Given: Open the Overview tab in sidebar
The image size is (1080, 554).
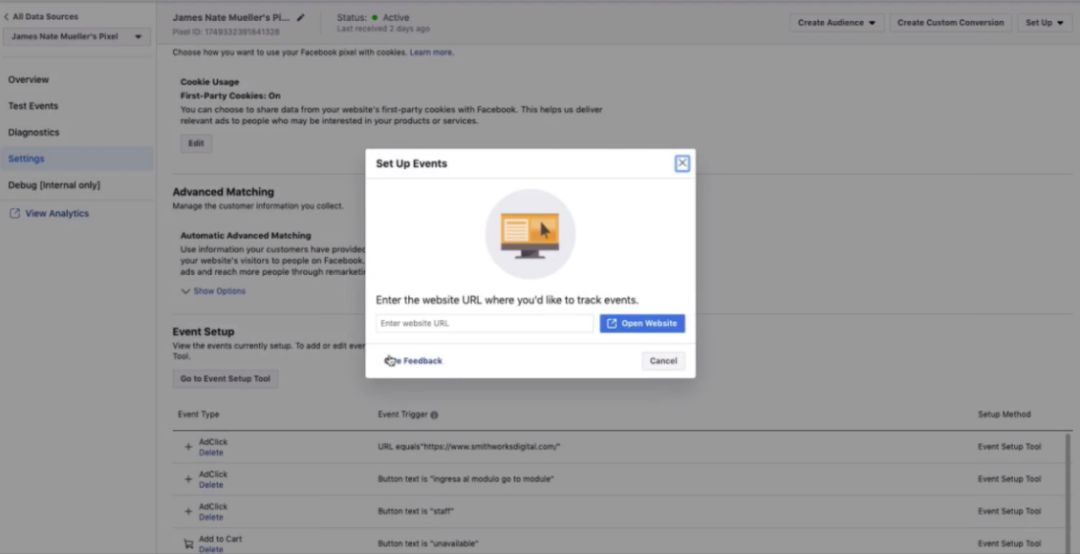Looking at the screenshot, I should pos(28,80).
